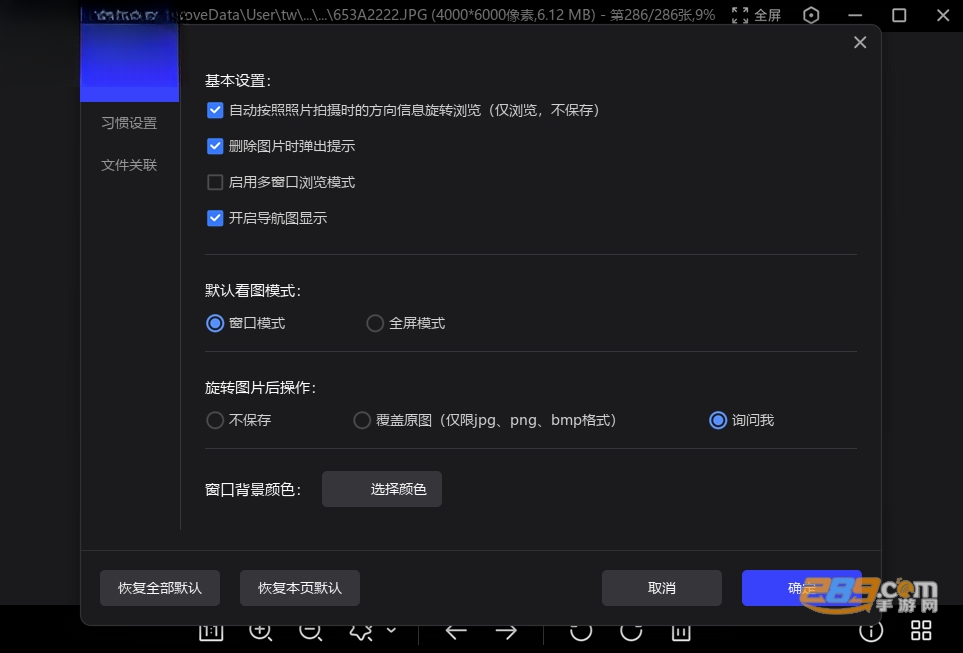This screenshot has height=653, width=963.
Task: Go to the previous image arrow
Action: click(x=456, y=632)
